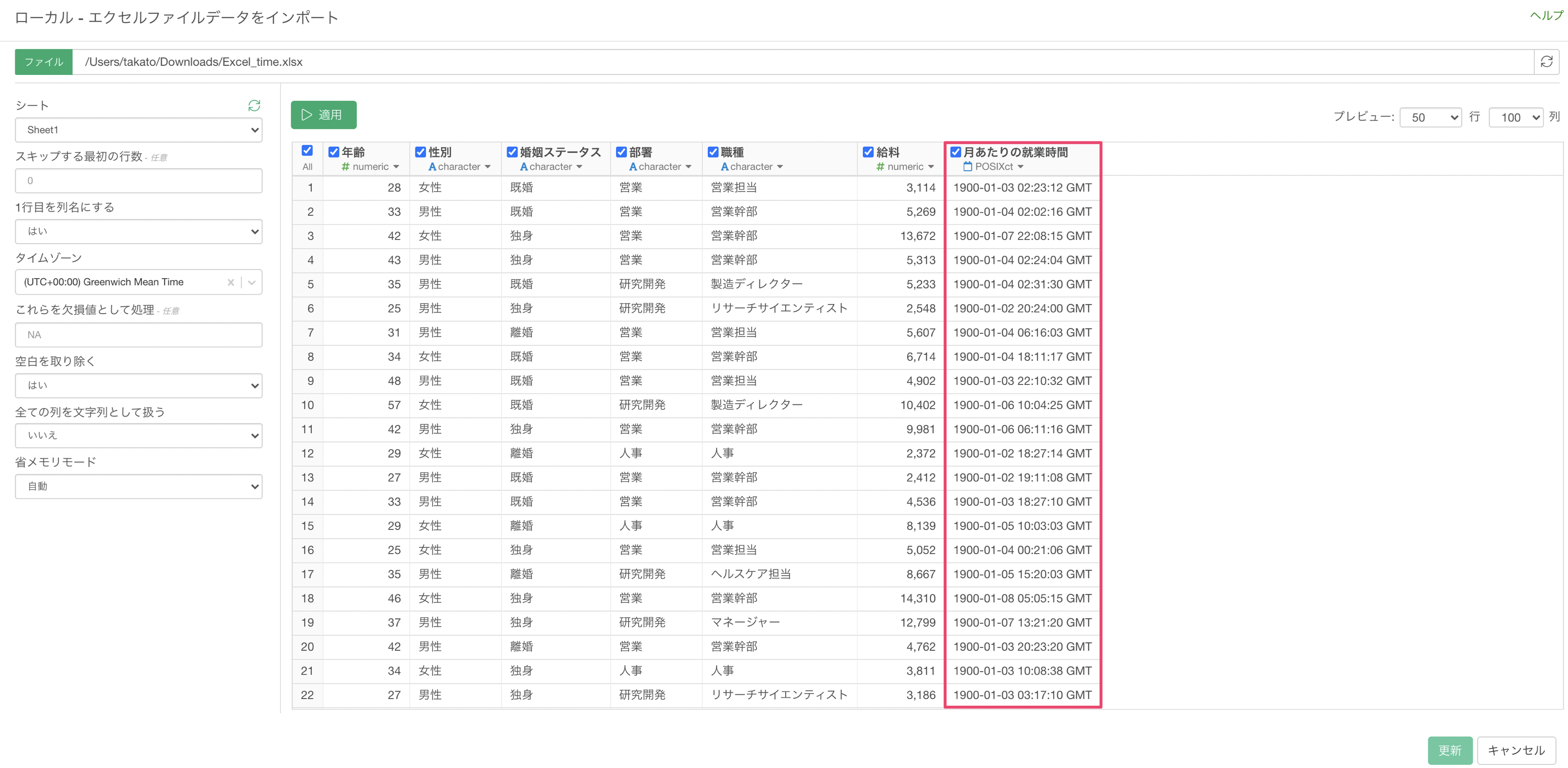
Task: Uncheck the 年齢 column checkbox
Action: coord(333,152)
